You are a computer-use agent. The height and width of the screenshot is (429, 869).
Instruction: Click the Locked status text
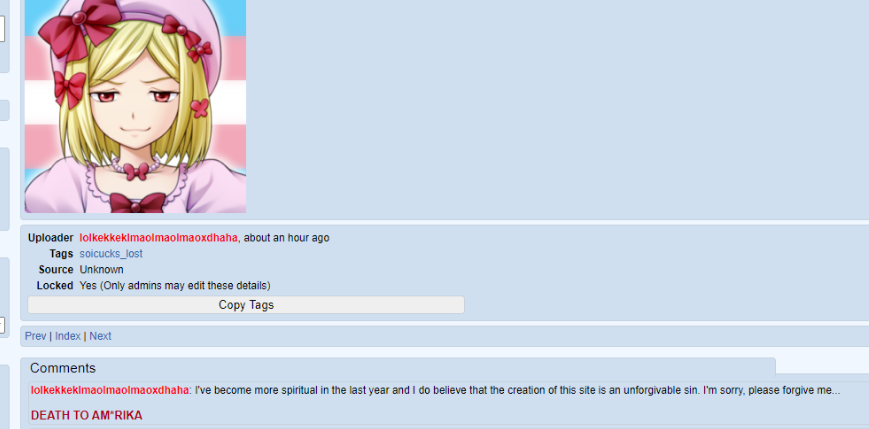(x=175, y=286)
